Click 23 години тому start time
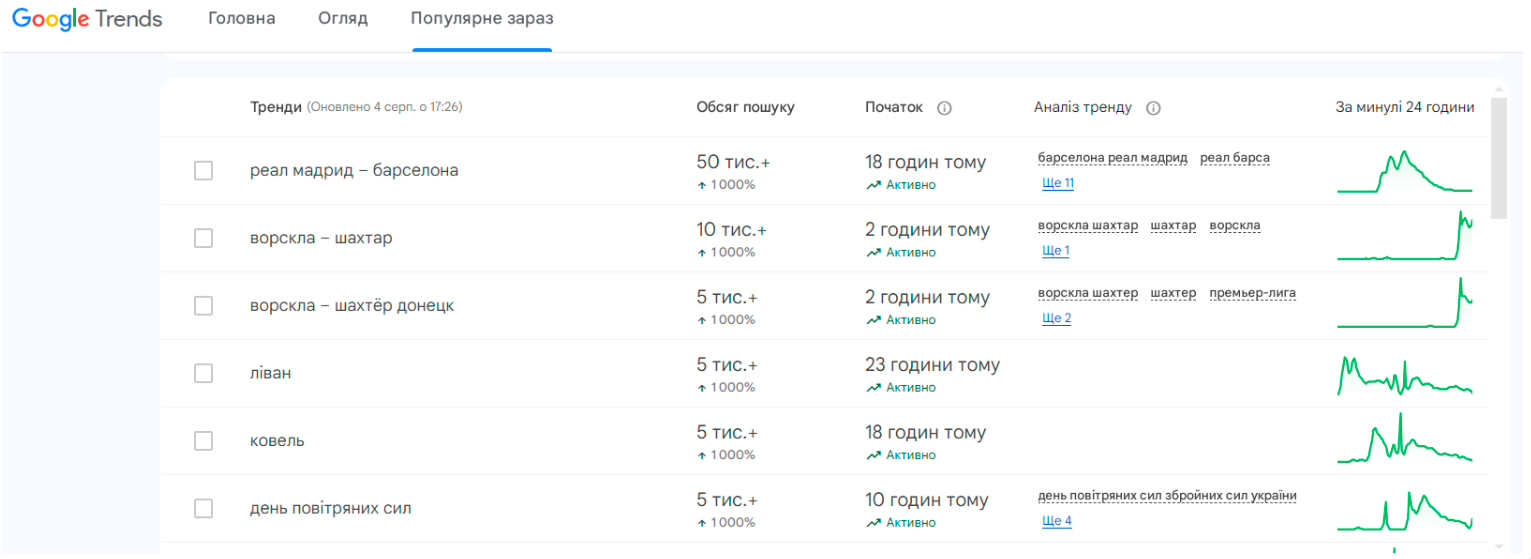The width and height of the screenshot is (1531, 559). pyautogui.click(x=932, y=365)
